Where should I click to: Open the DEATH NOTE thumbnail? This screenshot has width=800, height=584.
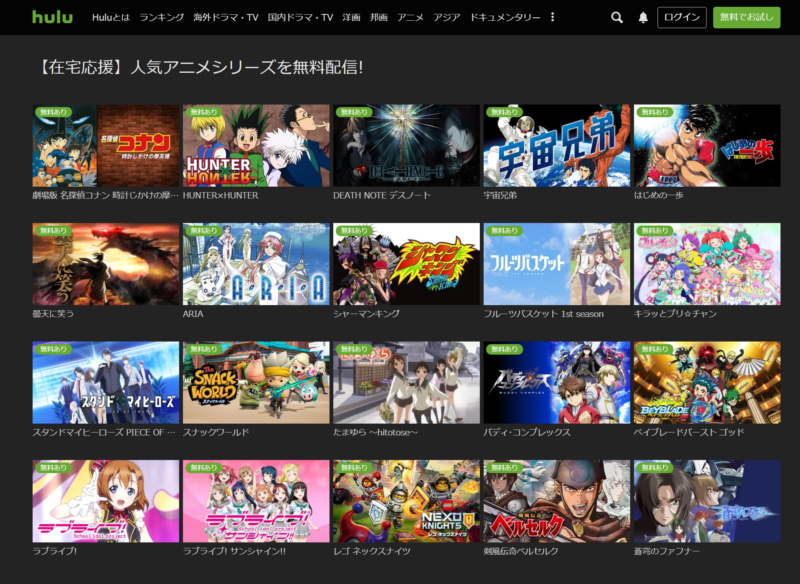(x=406, y=145)
